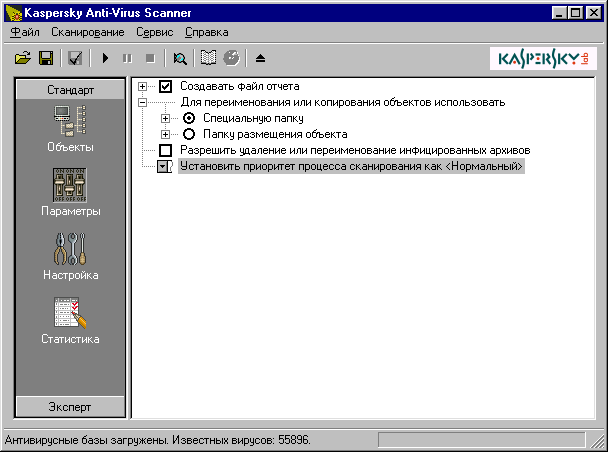The image size is (608, 452).
Task: Open the help book icon
Action: coord(208,58)
